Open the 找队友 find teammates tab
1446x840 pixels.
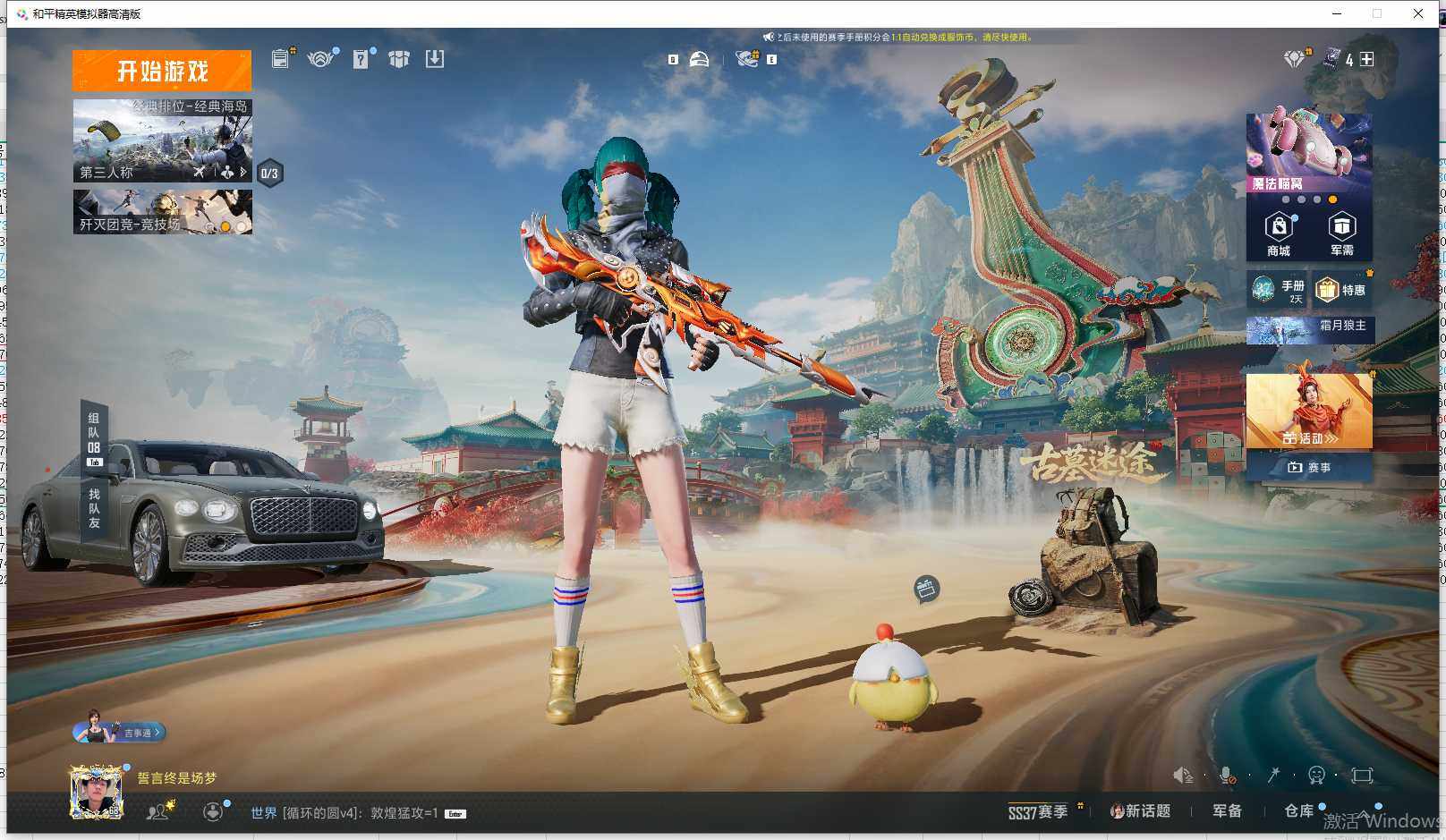(x=94, y=507)
